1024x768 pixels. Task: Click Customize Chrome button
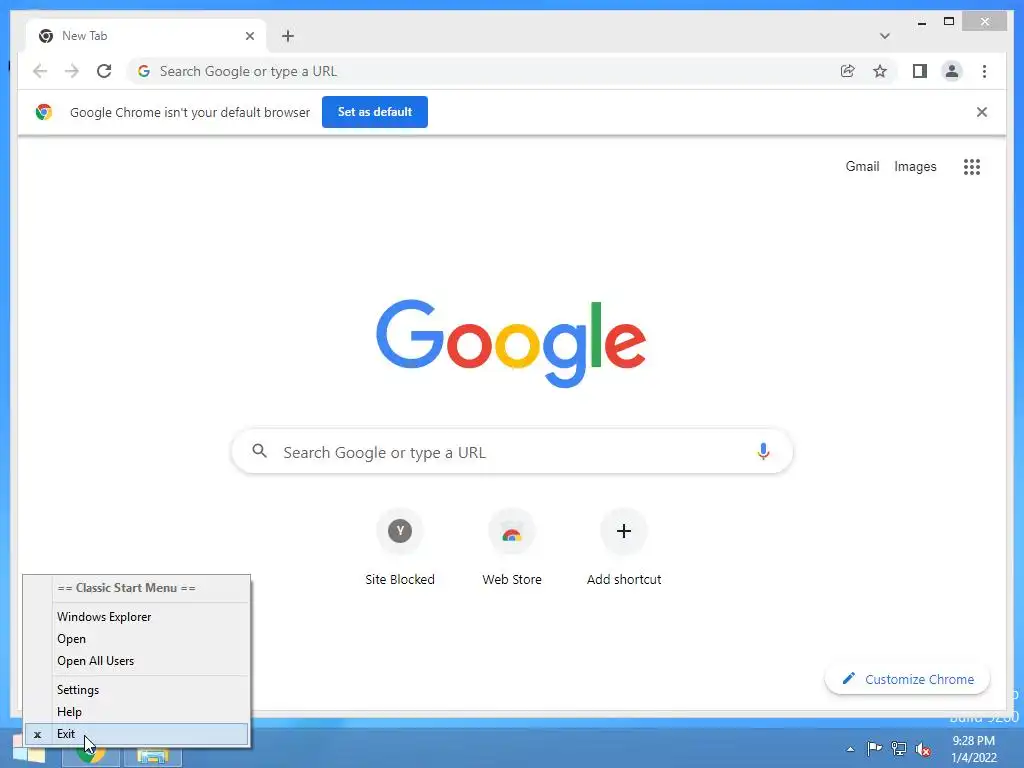click(x=908, y=679)
